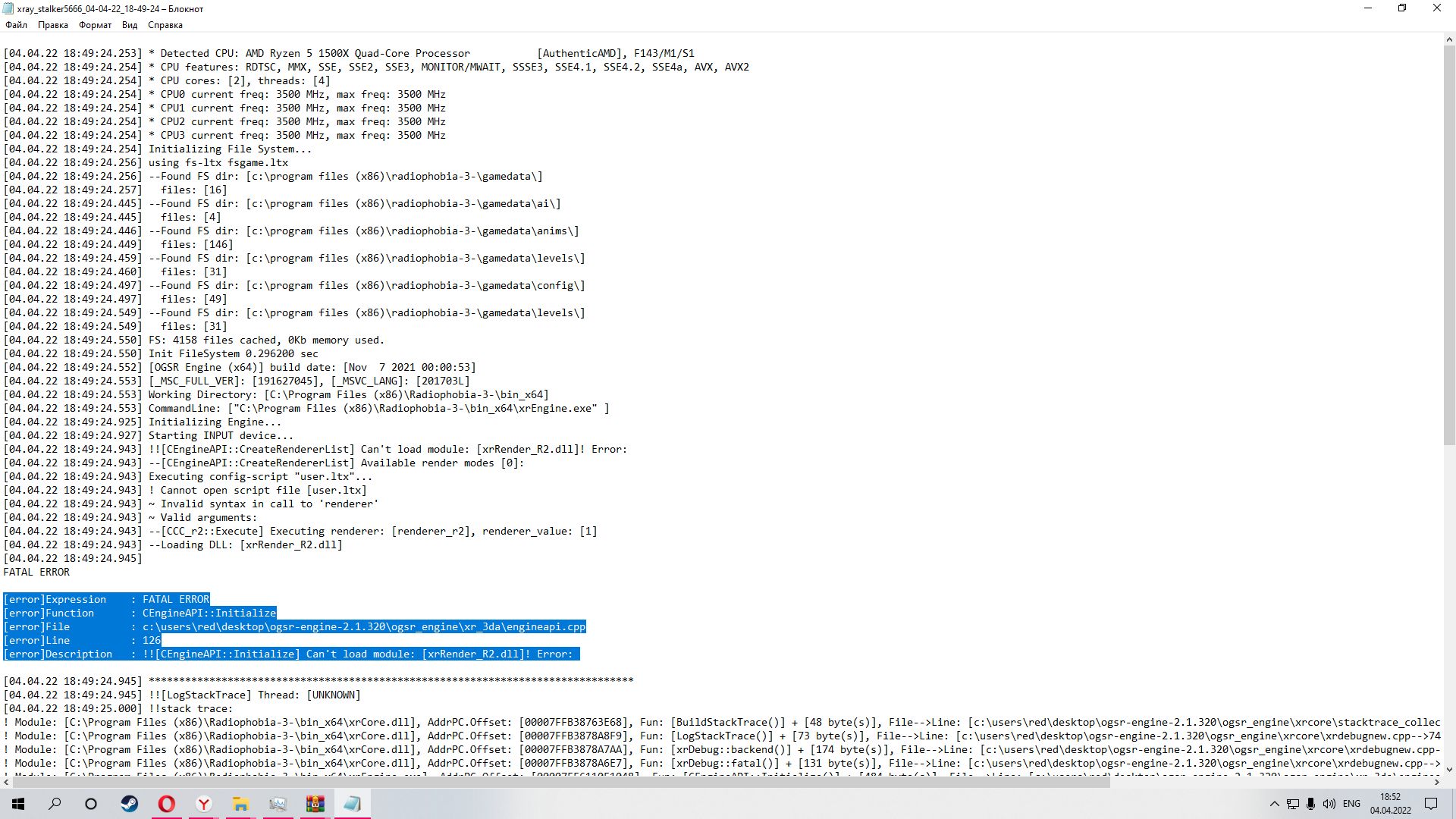The width and height of the screenshot is (1456, 819).
Task: Click the date-time display in system tray
Action: click(x=1397, y=803)
